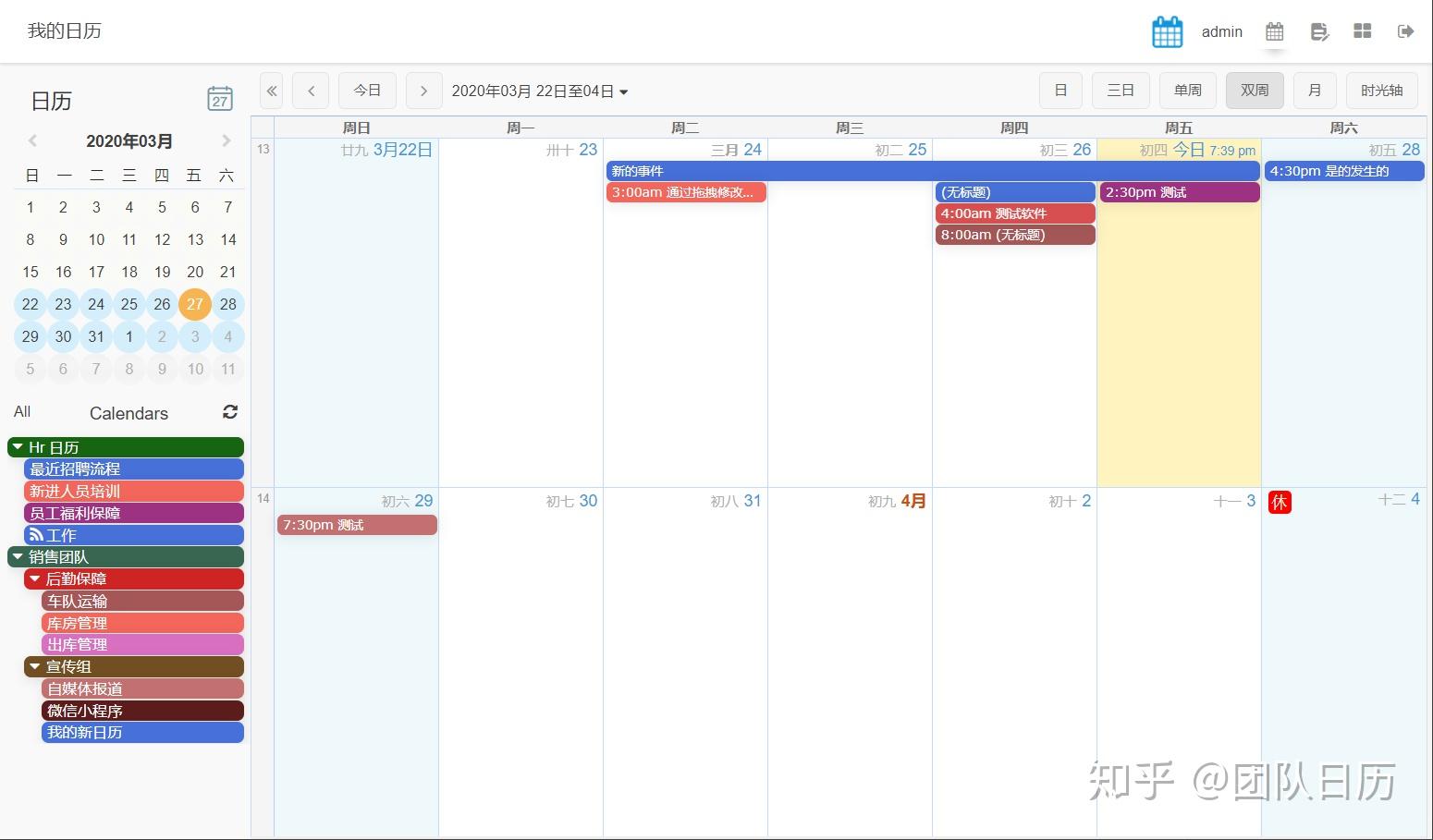Select day 27 in the mini calendar
The height and width of the screenshot is (840, 1433).
(195, 304)
